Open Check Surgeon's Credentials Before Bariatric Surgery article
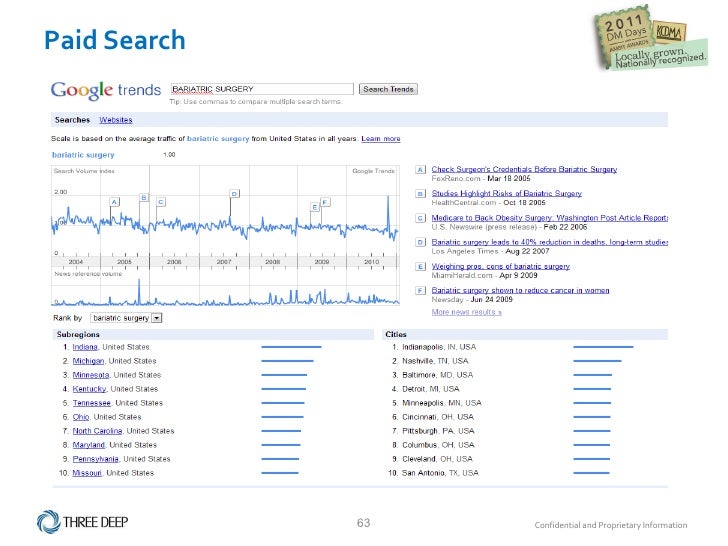 (524, 169)
